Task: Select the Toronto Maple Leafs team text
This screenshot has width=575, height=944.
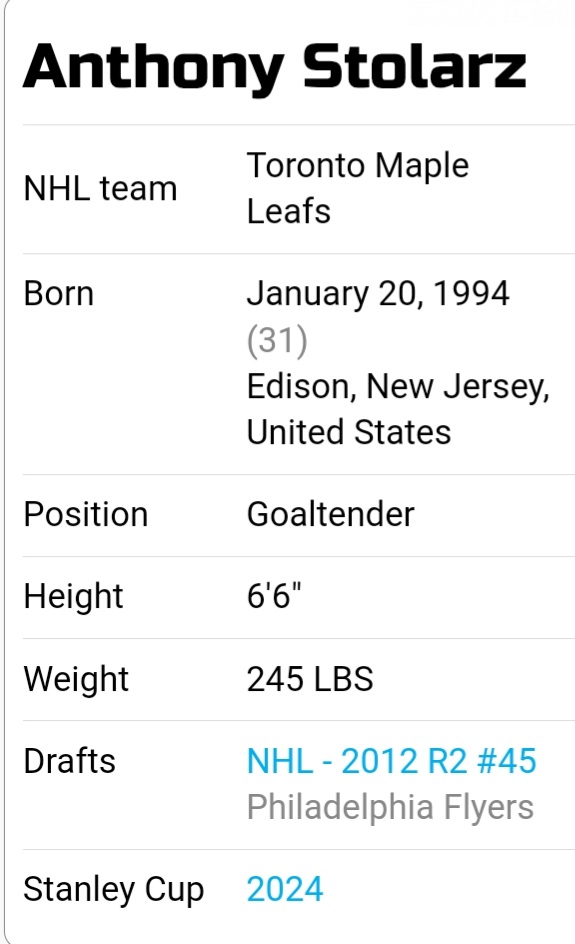Action: [358, 188]
